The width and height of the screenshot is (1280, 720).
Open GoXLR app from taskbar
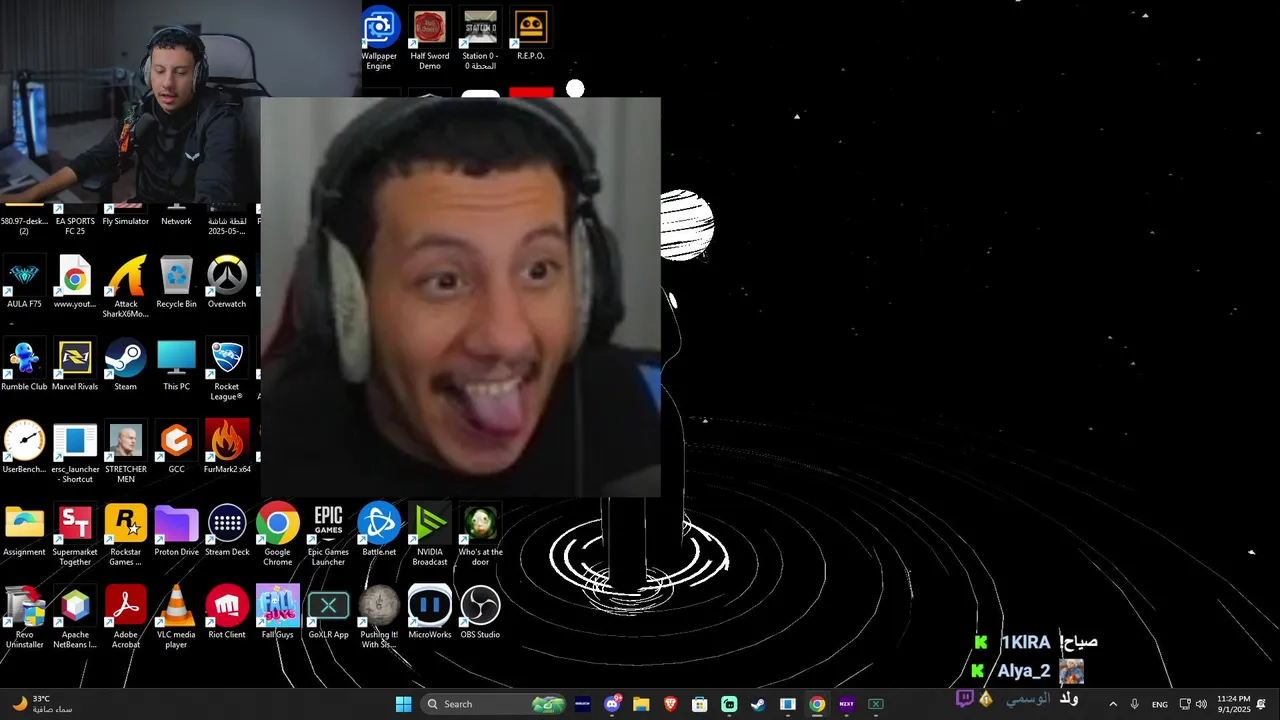(875, 704)
